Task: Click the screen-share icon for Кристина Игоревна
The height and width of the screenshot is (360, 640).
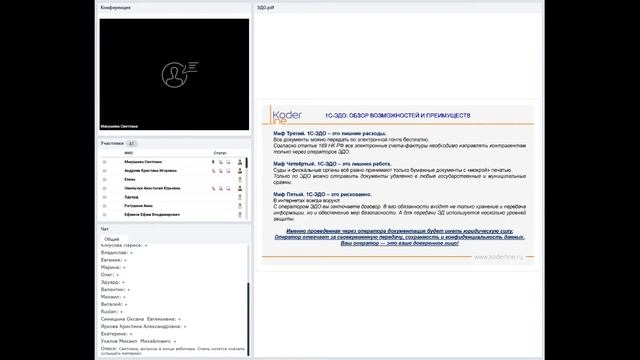Action: (x=228, y=171)
